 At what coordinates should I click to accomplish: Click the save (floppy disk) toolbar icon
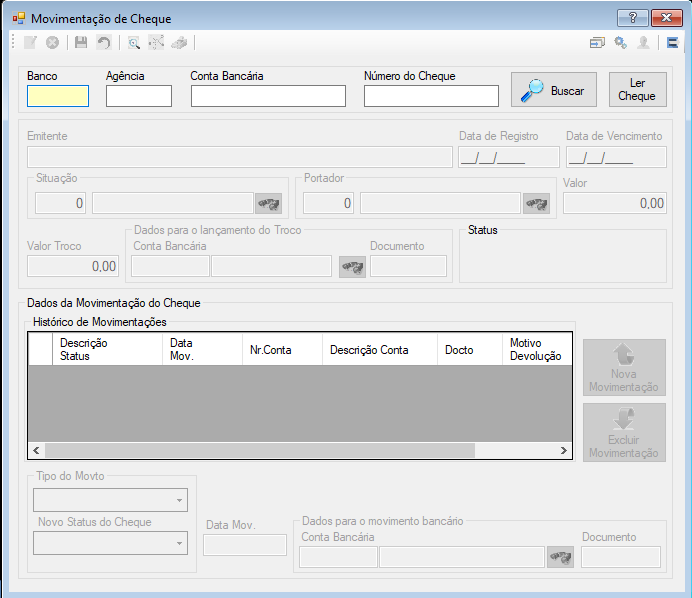click(81, 43)
